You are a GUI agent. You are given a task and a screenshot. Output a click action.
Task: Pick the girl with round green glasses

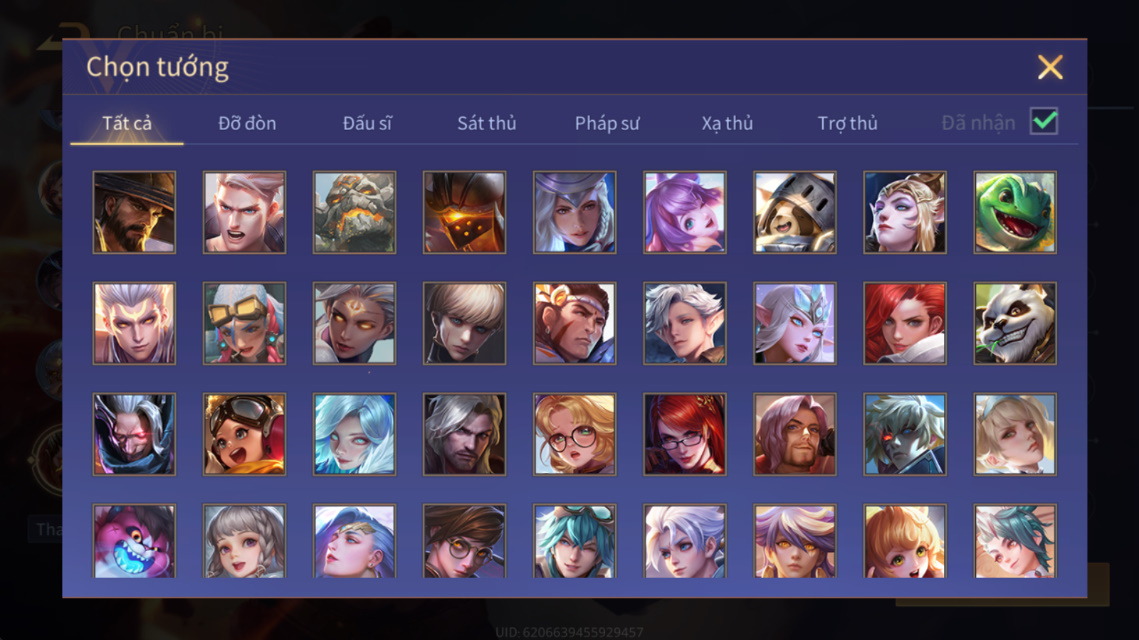[x=575, y=434]
